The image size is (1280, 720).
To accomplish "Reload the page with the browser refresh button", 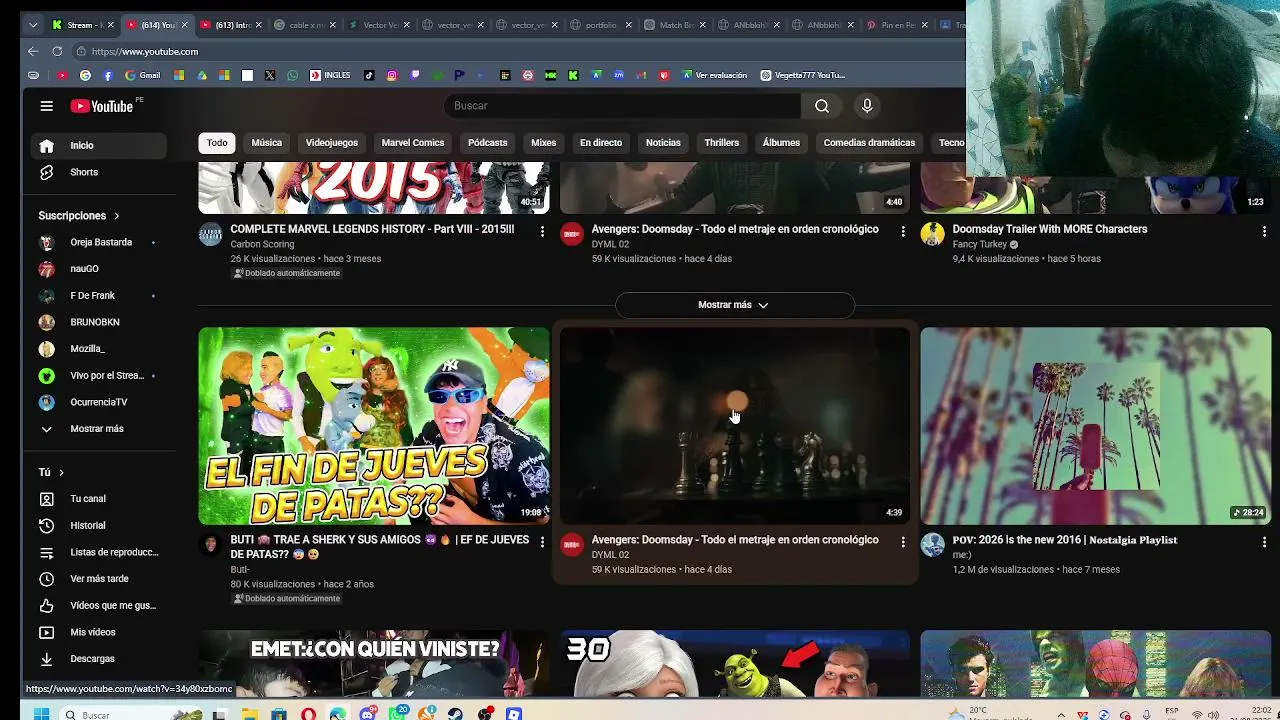I will point(57,51).
